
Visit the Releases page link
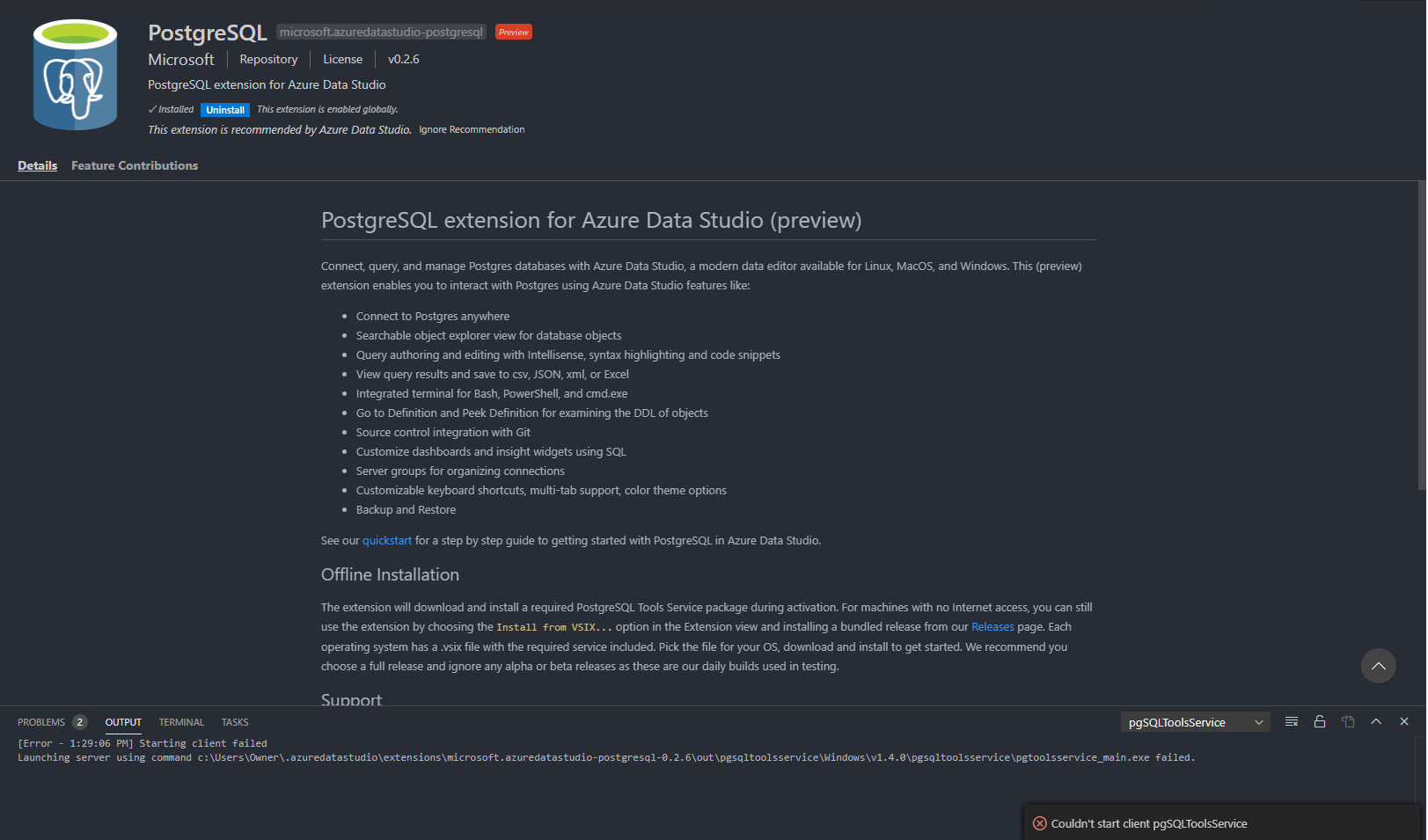[x=992, y=626]
